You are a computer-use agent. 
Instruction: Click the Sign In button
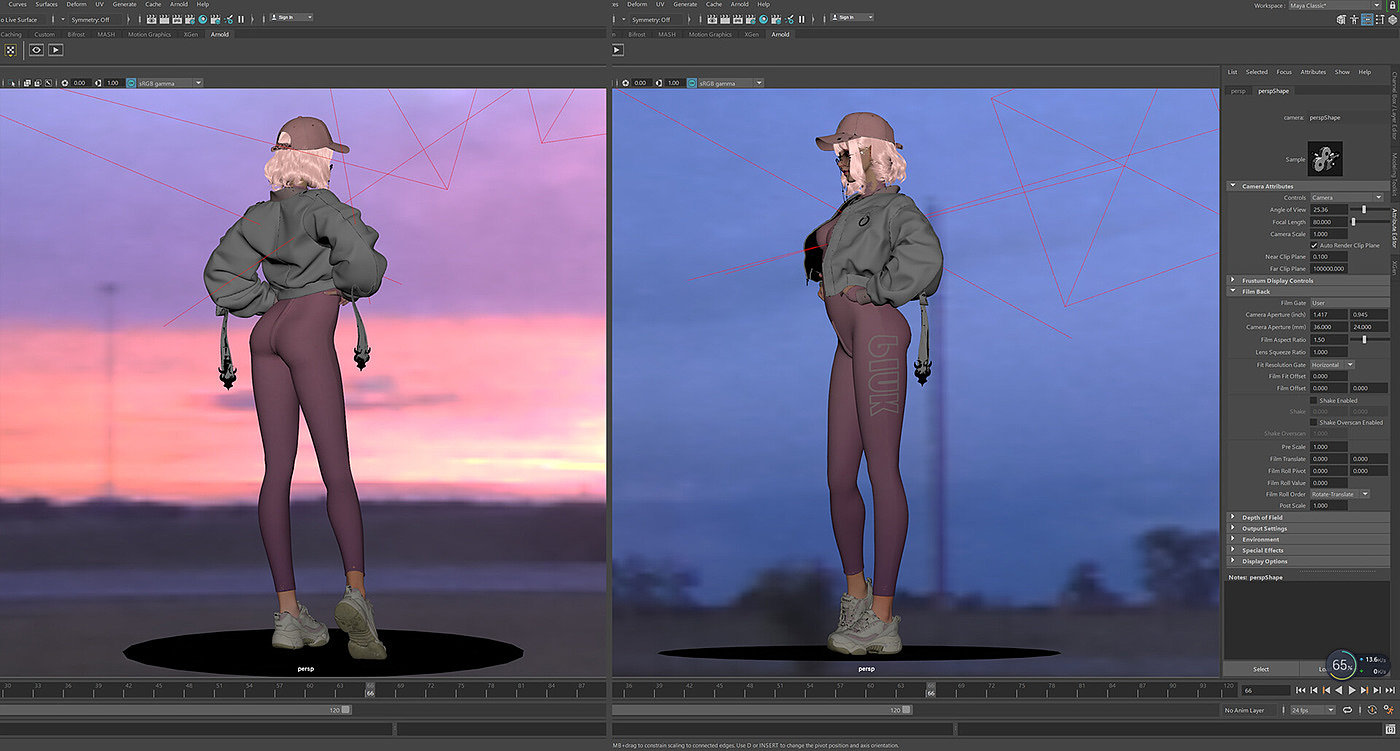[292, 18]
